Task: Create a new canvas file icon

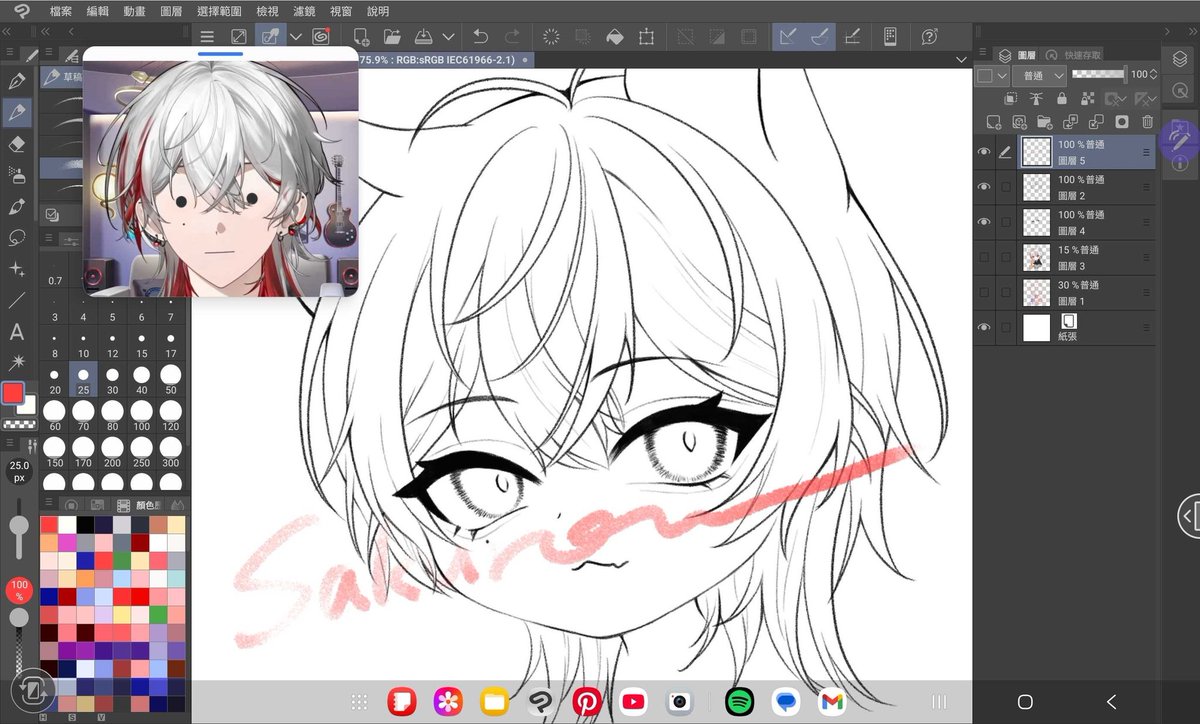Action: (361, 37)
